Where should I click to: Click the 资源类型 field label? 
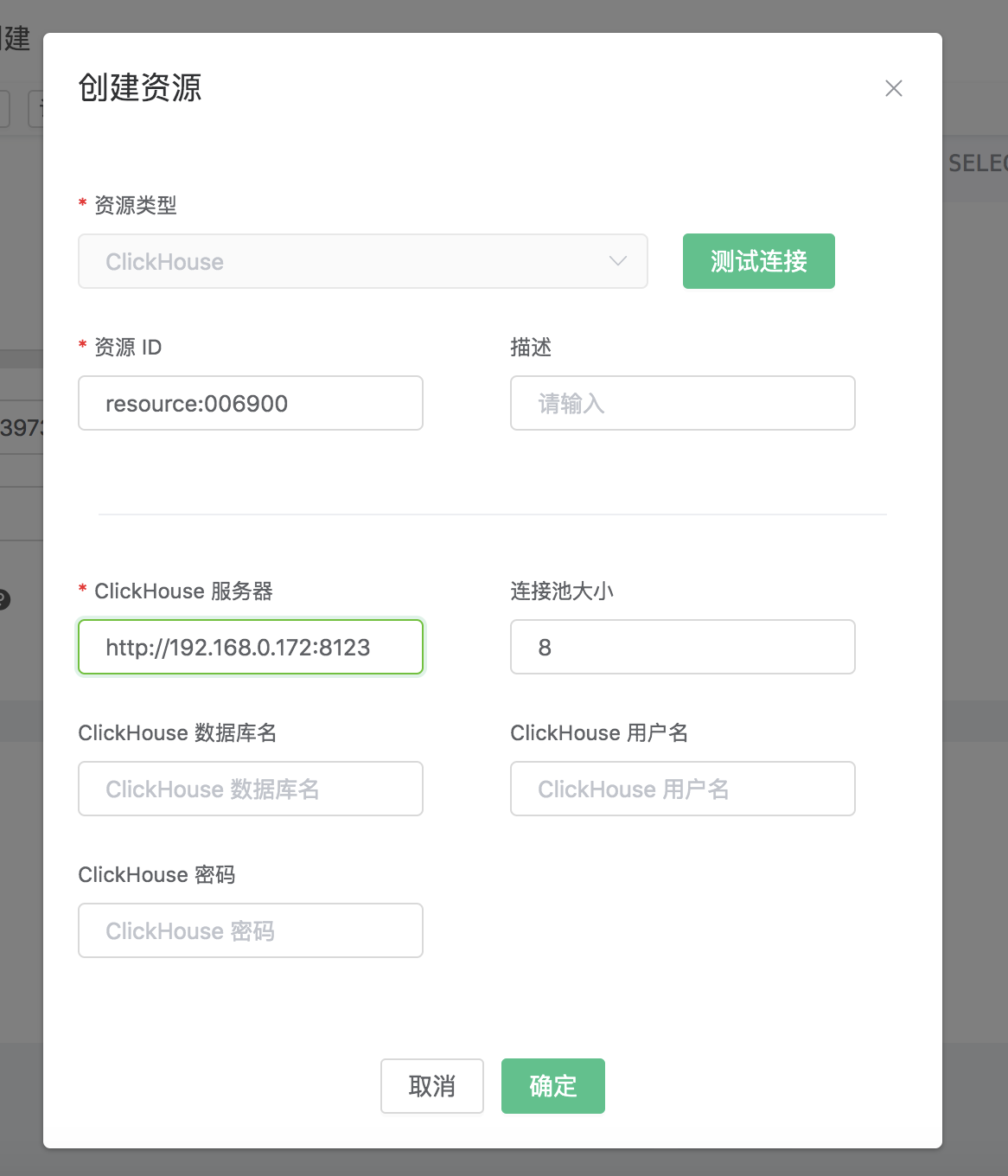point(135,205)
